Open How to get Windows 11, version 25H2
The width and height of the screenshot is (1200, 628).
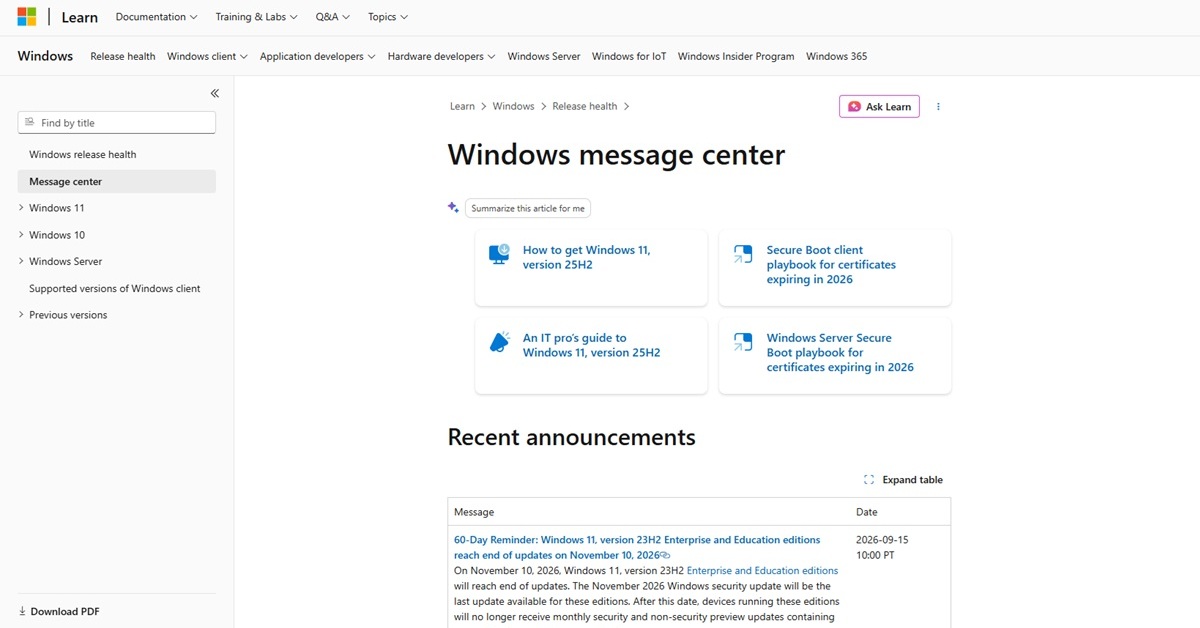pos(587,257)
